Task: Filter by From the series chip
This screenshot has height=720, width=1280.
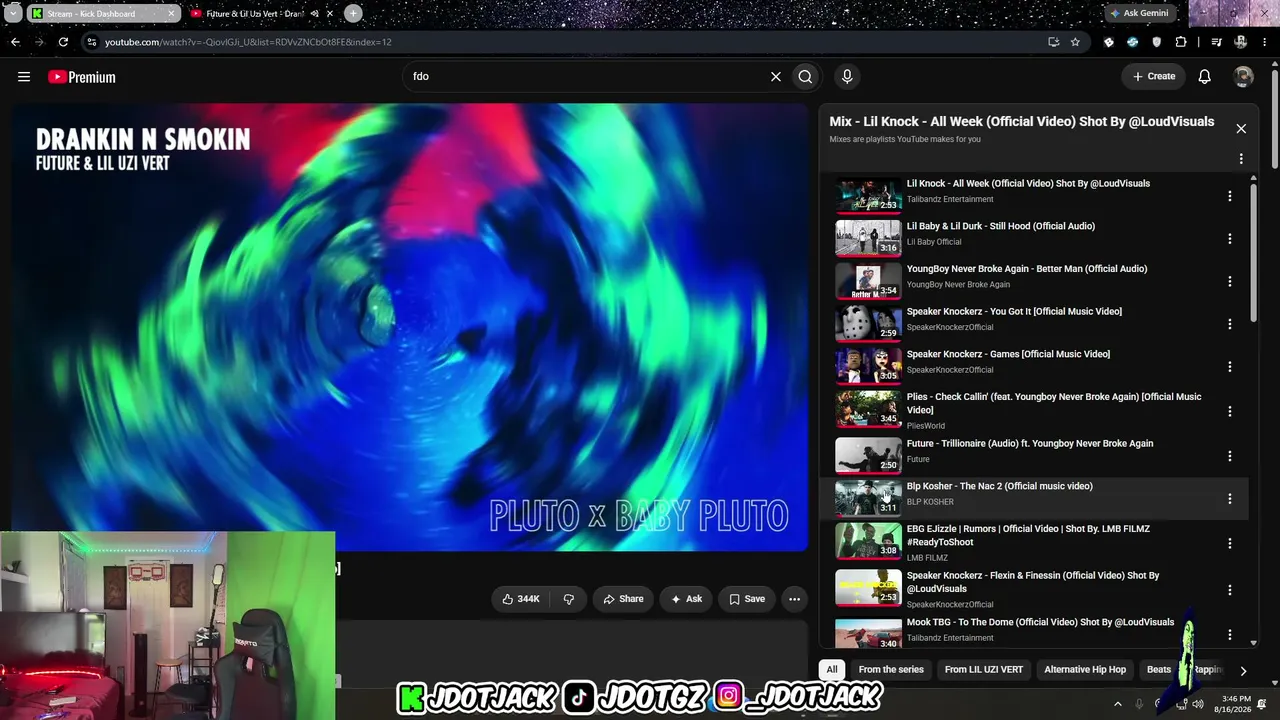Action: 891,670
